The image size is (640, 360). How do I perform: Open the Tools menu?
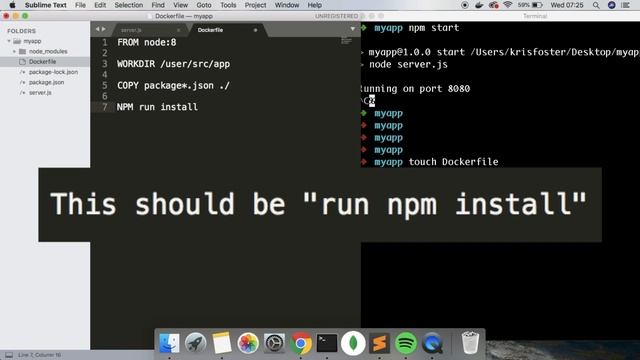228,5
